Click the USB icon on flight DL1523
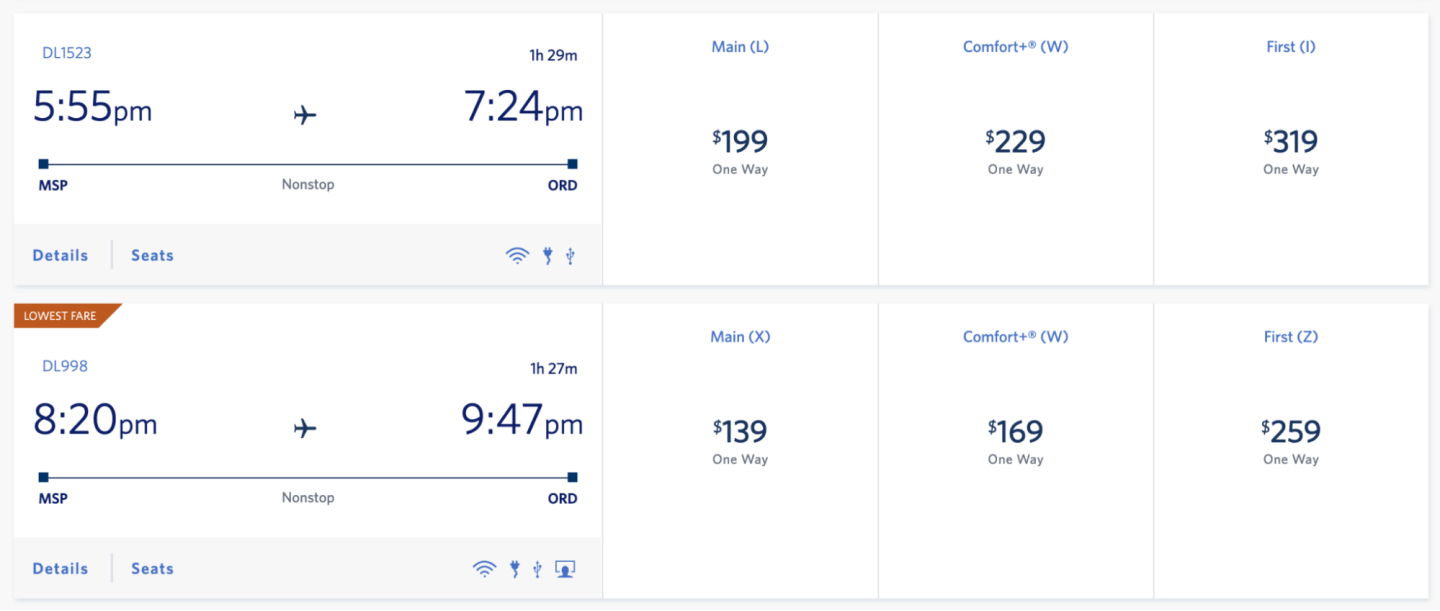Viewport: 1440px width, 611px height. tap(570, 256)
